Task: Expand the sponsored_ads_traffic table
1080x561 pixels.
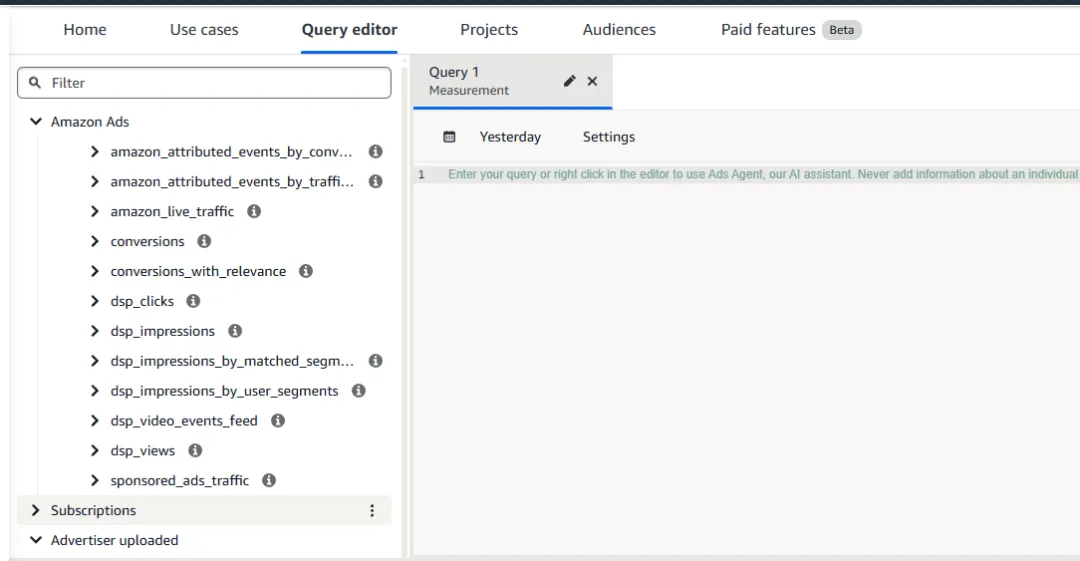Action: pyautogui.click(x=95, y=480)
